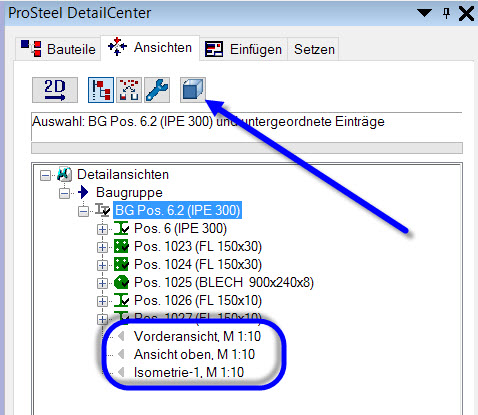Select Pos. 1026 (FL 150x10) entry

198,300
